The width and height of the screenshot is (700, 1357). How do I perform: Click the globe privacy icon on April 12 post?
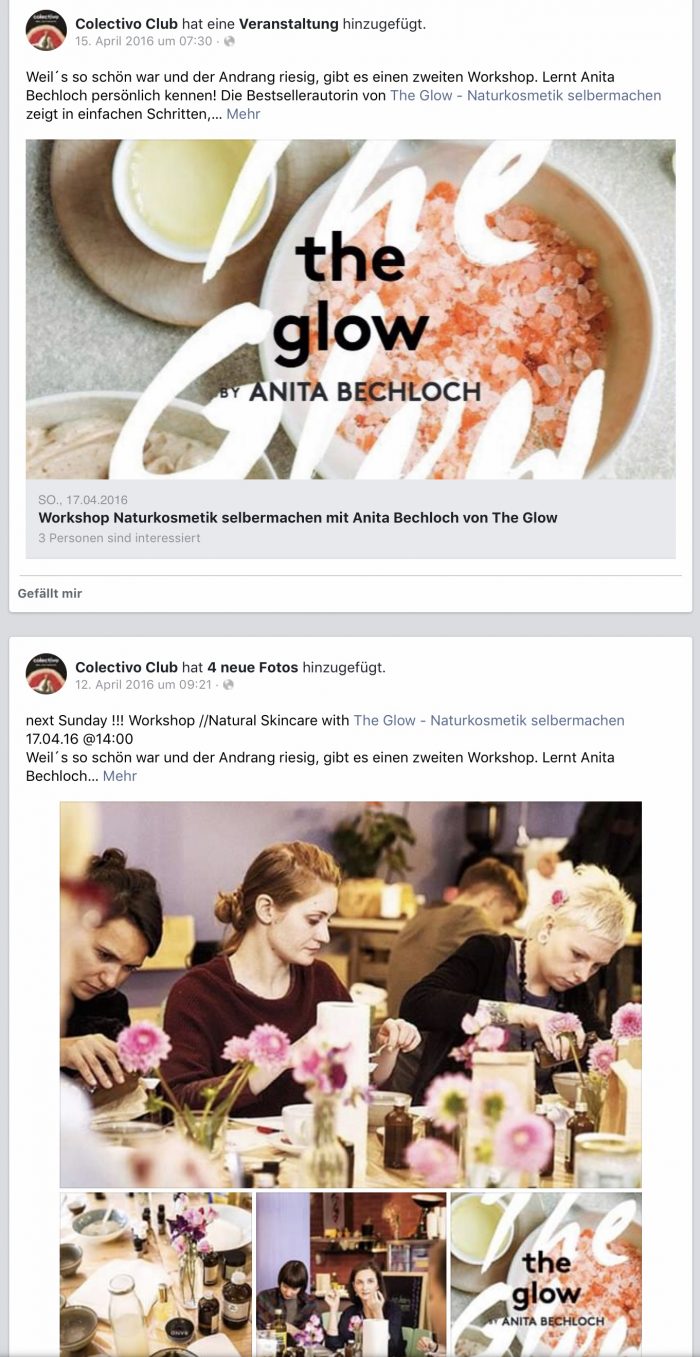229,685
